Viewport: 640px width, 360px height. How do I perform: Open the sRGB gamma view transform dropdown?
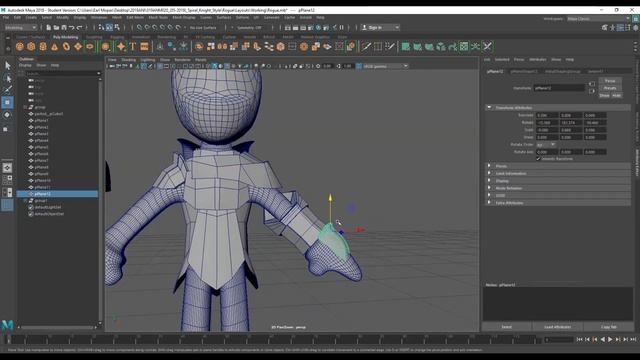pos(385,66)
